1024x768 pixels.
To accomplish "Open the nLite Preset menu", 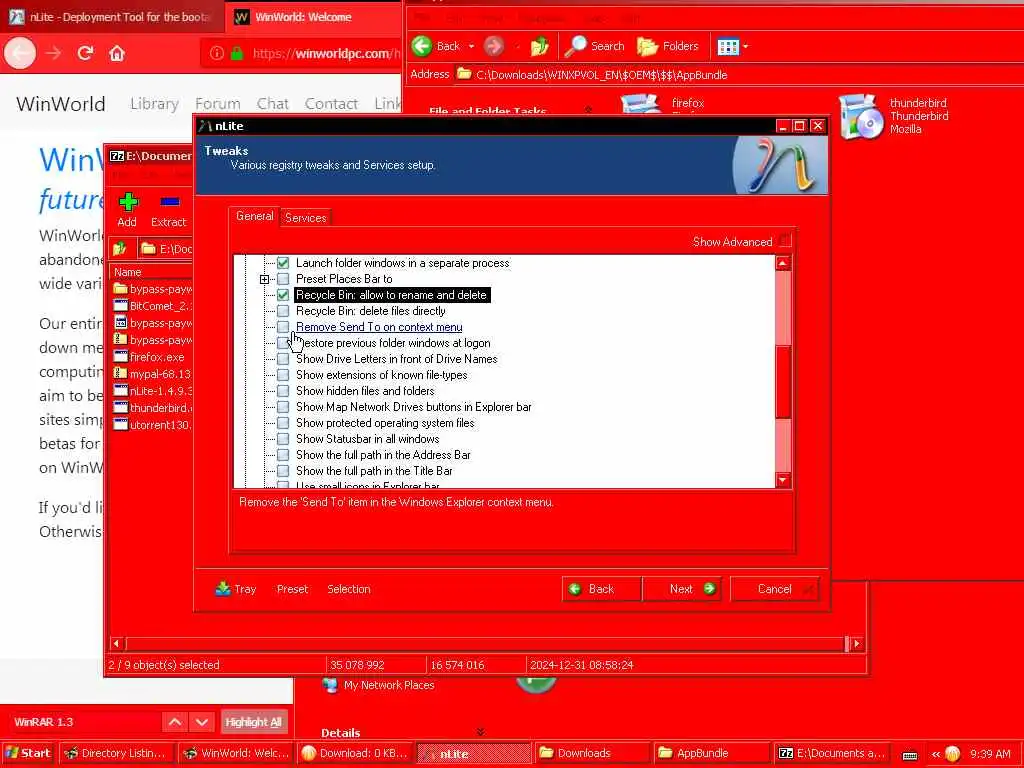I will pyautogui.click(x=292, y=588).
